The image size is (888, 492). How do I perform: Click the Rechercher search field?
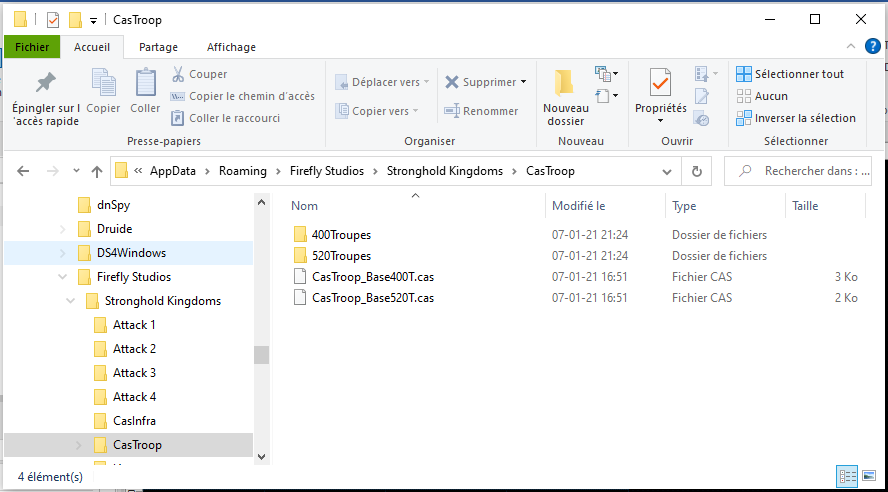(808, 171)
